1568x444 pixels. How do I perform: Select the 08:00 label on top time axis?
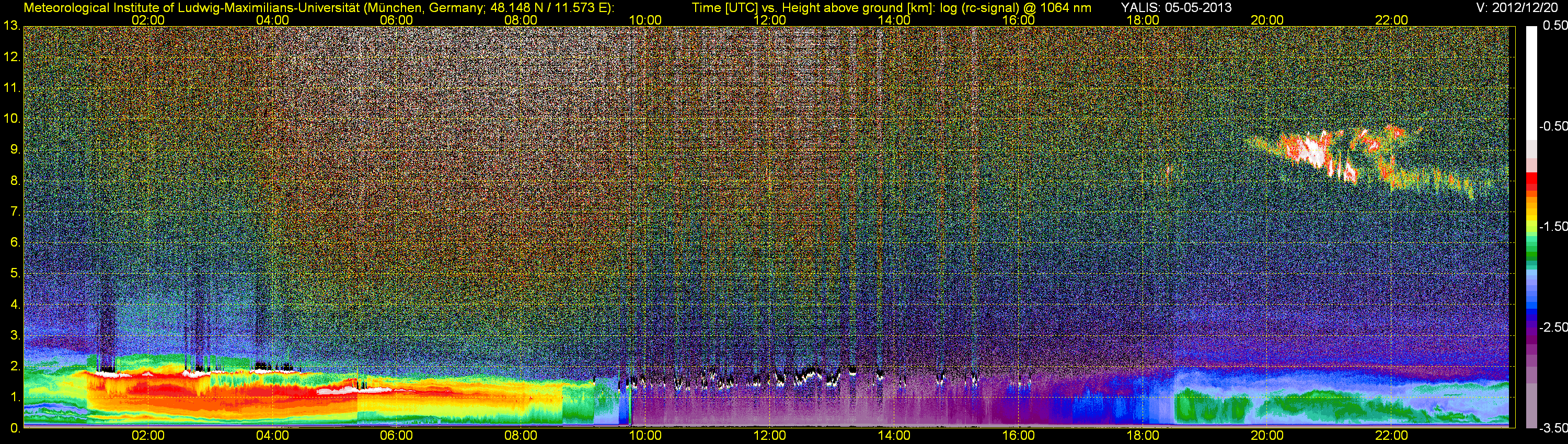pos(521,20)
